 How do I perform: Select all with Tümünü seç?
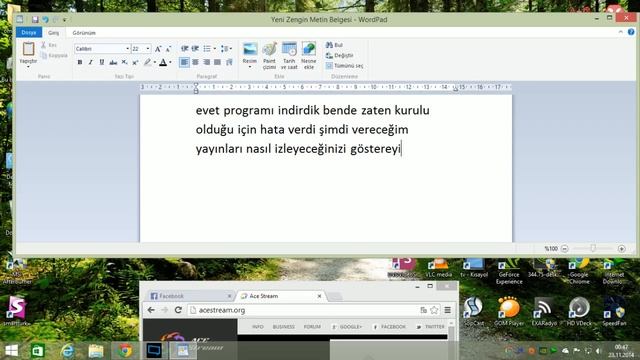[344, 65]
